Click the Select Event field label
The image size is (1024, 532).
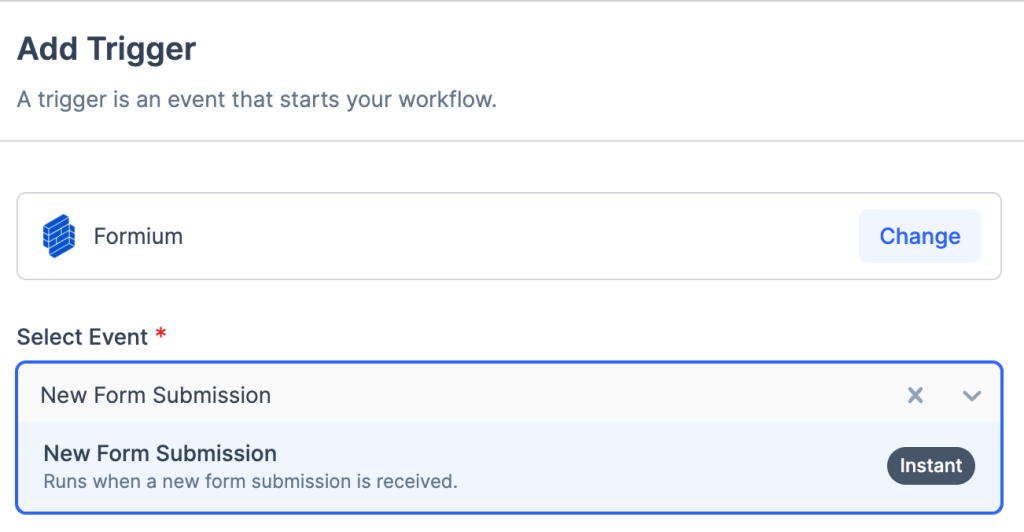pyautogui.click(x=82, y=337)
